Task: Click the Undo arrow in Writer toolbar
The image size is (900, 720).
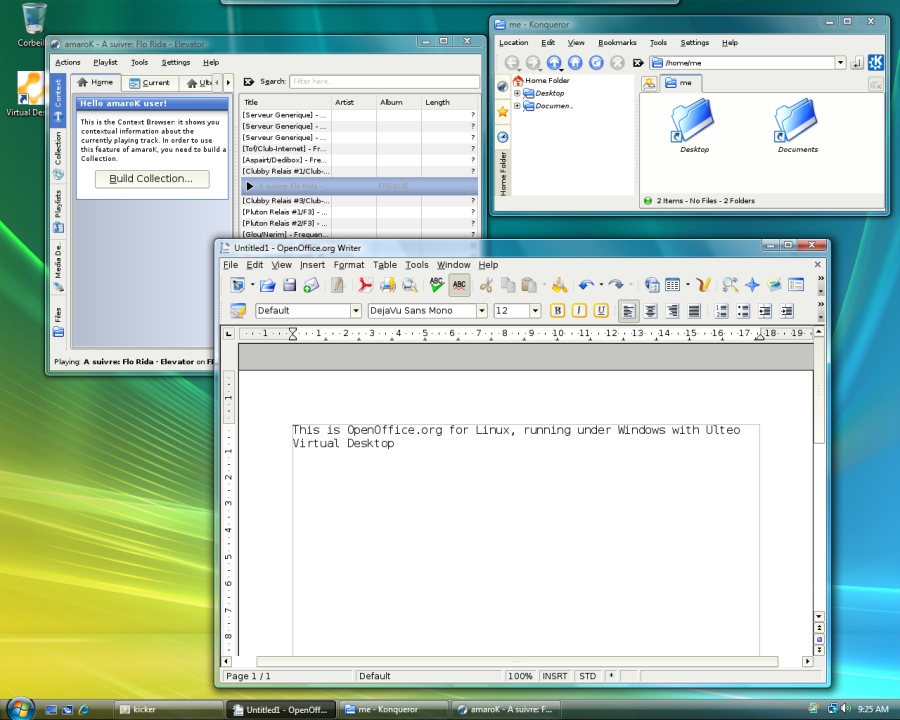Action: [x=586, y=286]
